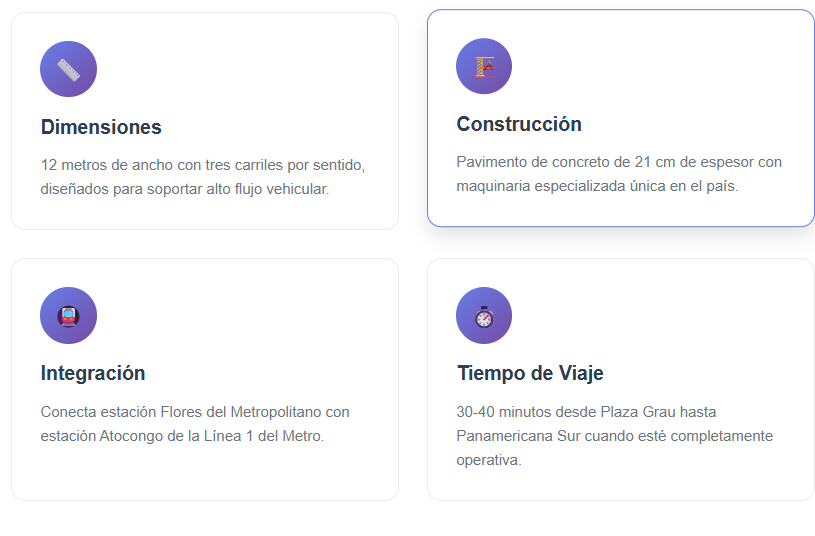The height and width of the screenshot is (536, 815).
Task: Click the purple circle around the train
Action: pyautogui.click(x=68, y=316)
